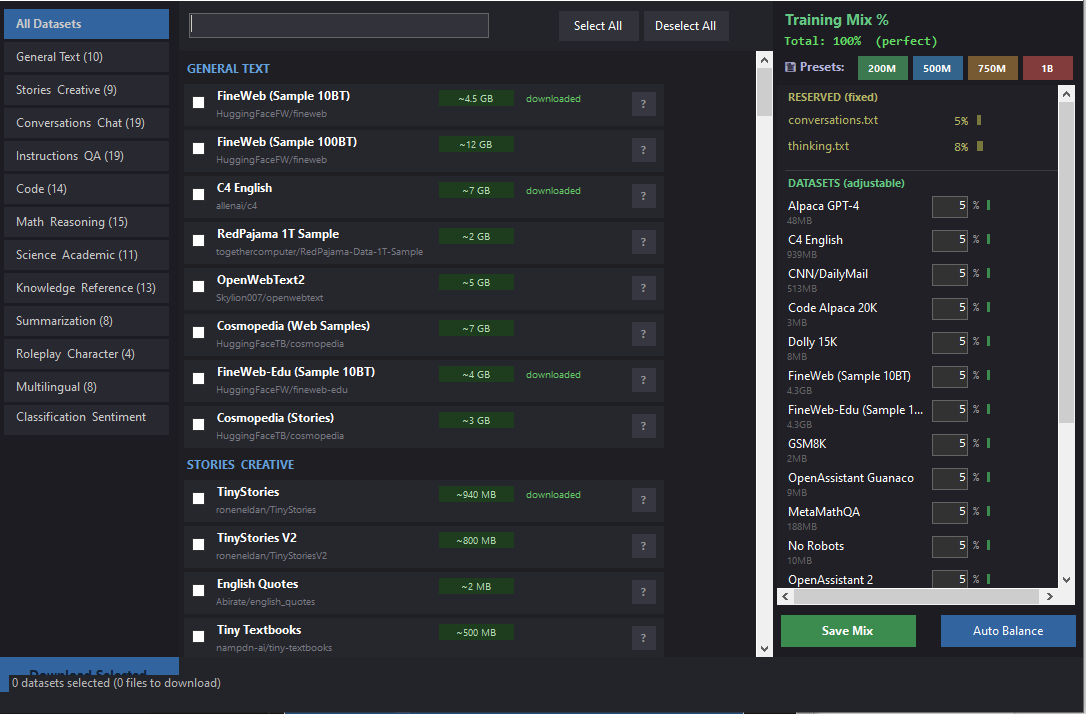Screen dimensions: 1086x714
Task: Enable the RedPajama 1T Sample checkbox
Action: click(x=198, y=240)
